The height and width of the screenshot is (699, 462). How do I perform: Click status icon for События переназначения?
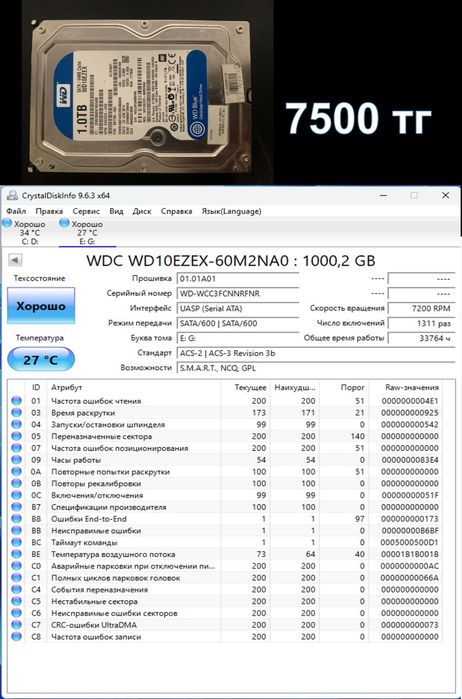[16, 590]
